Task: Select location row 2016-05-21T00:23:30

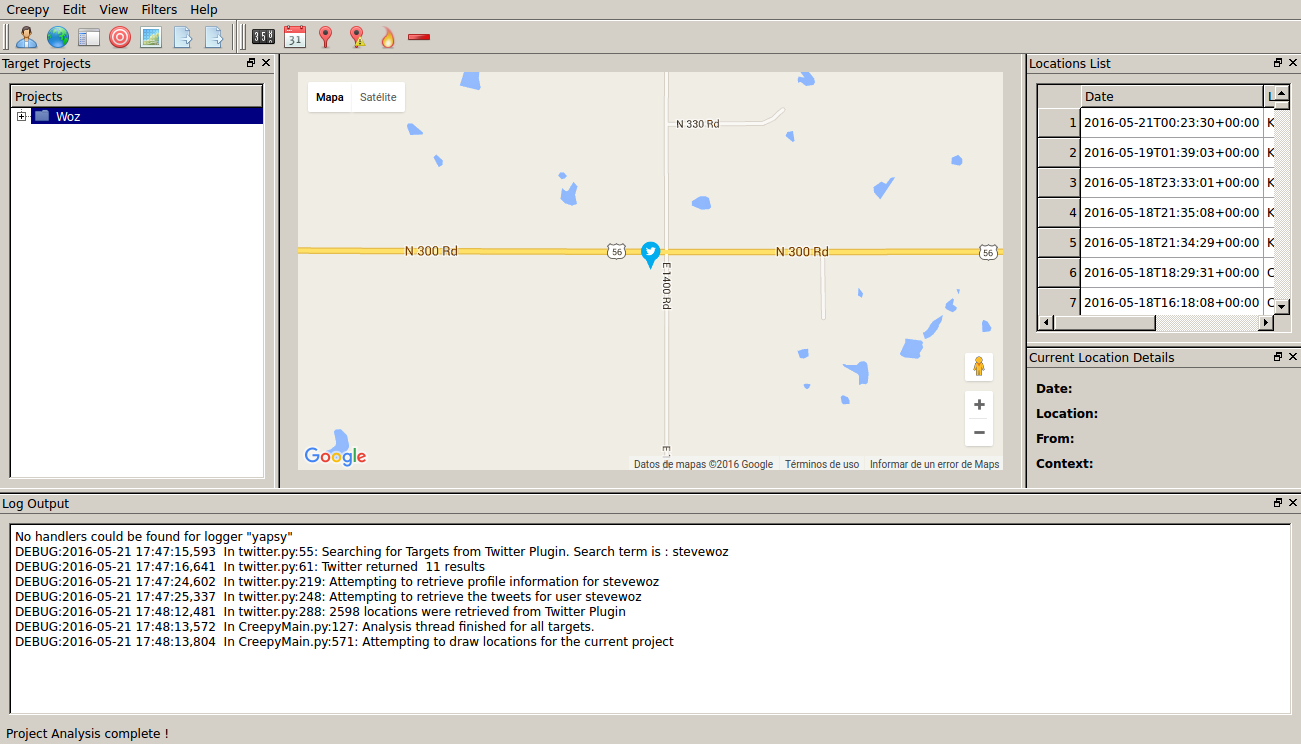Action: click(1172, 122)
